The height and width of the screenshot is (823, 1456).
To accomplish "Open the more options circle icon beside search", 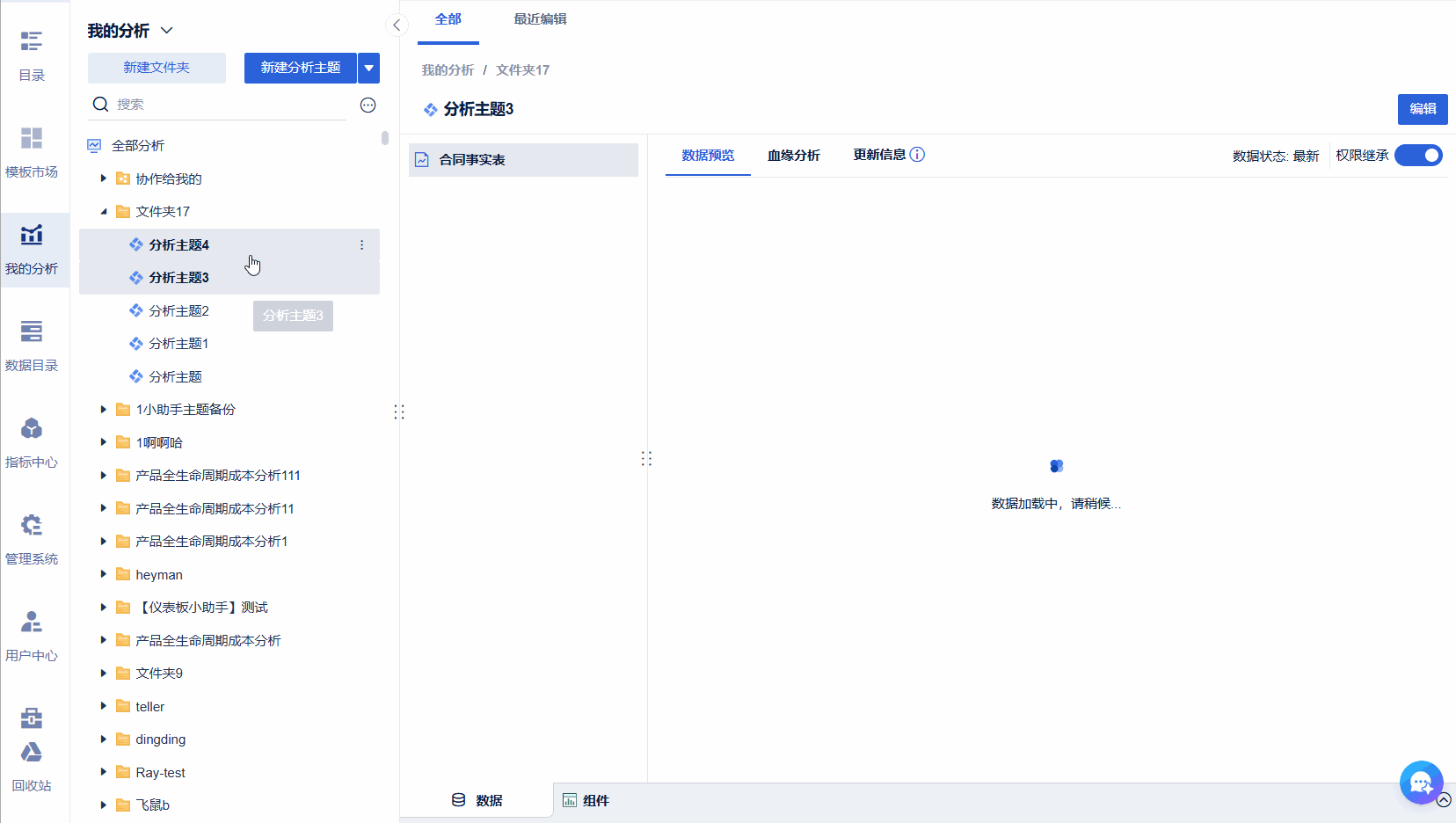I will click(368, 106).
